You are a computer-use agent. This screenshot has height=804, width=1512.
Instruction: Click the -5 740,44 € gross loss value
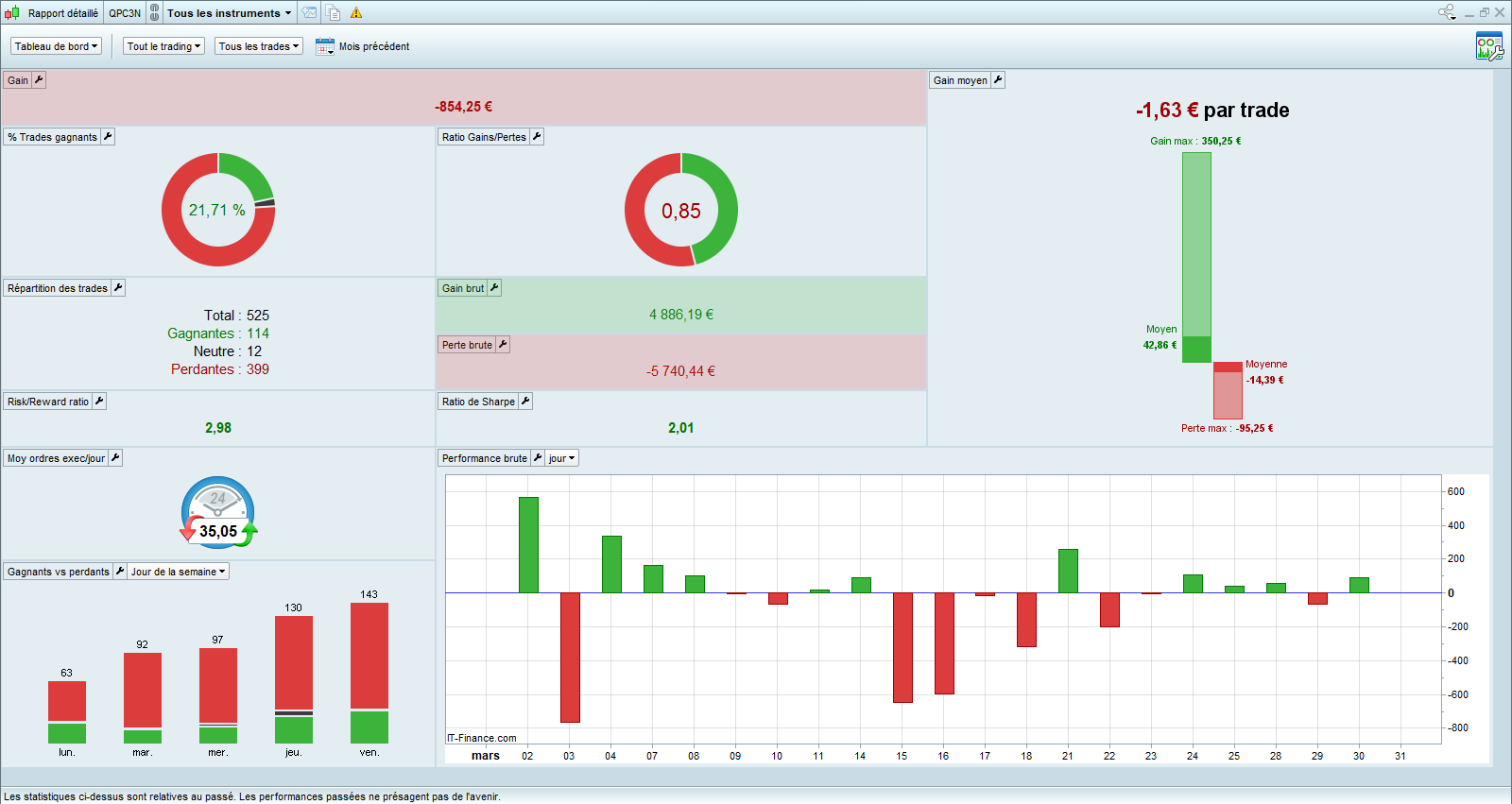tap(681, 371)
